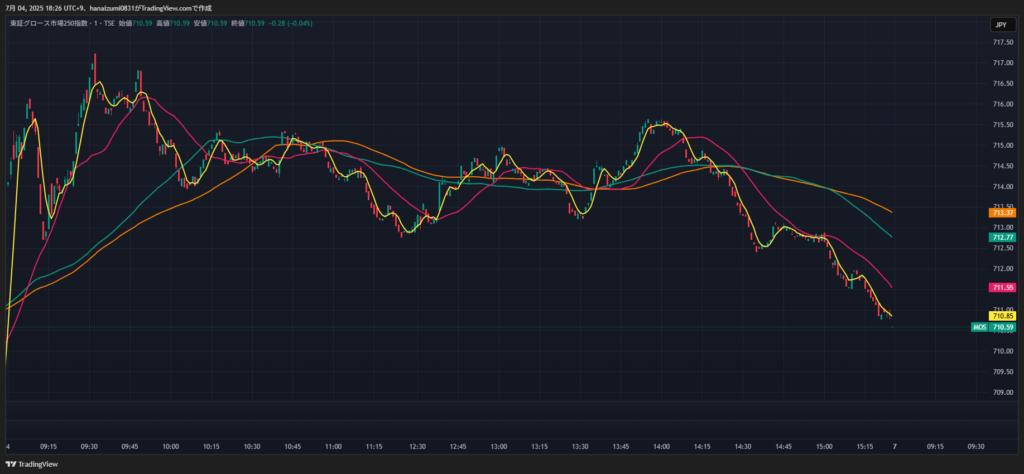Click the 14:30 time axis label
Screen dimensions: 1024x474
click(743, 447)
